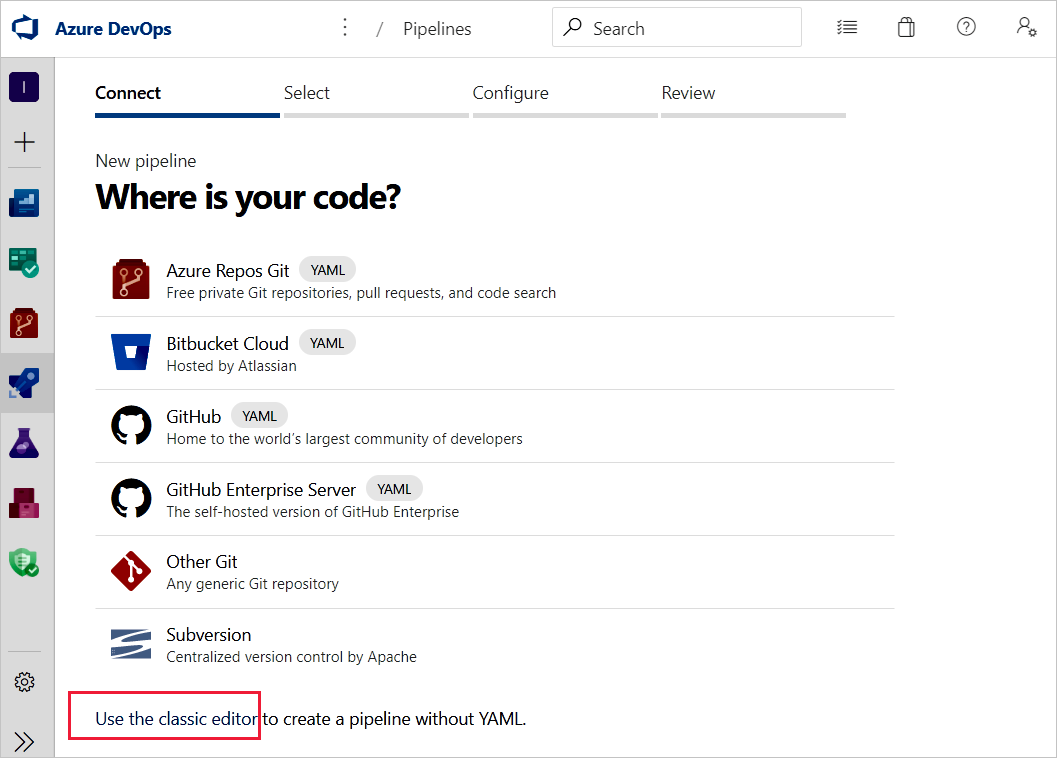Viewport: 1057px width, 758px height.
Task: Switch to the Review tab
Action: pos(688,92)
